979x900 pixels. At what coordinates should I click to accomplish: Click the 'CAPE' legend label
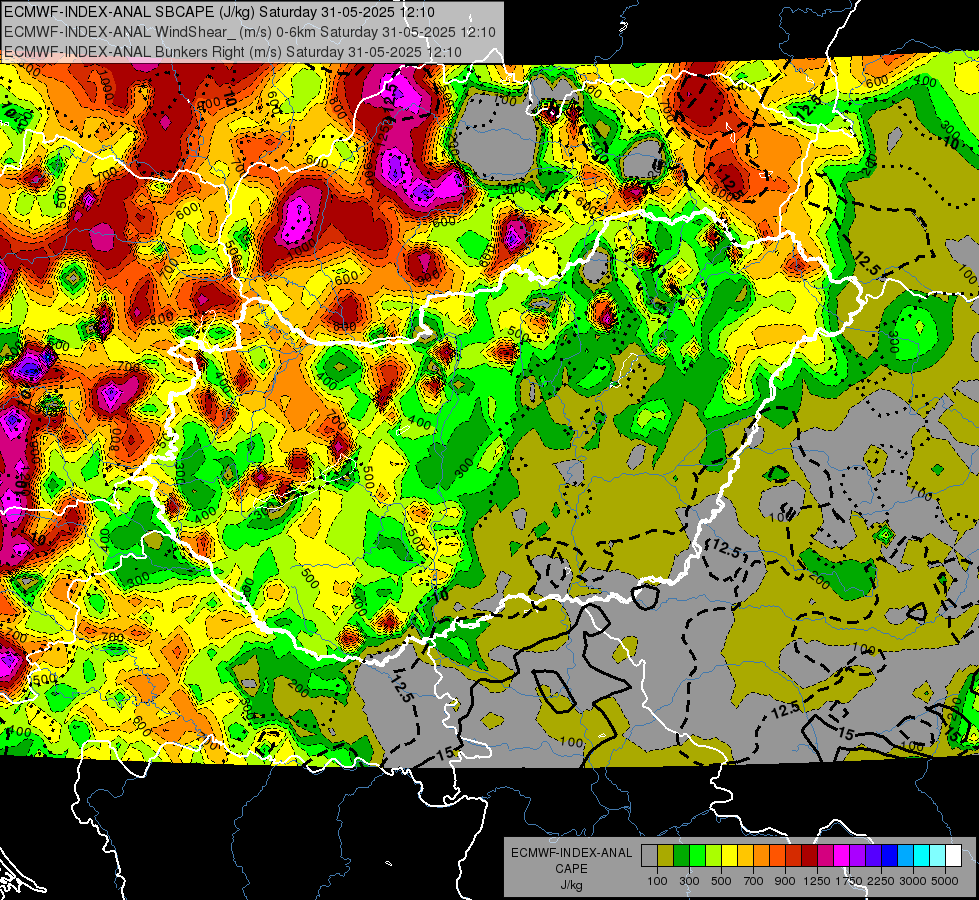[571, 869]
